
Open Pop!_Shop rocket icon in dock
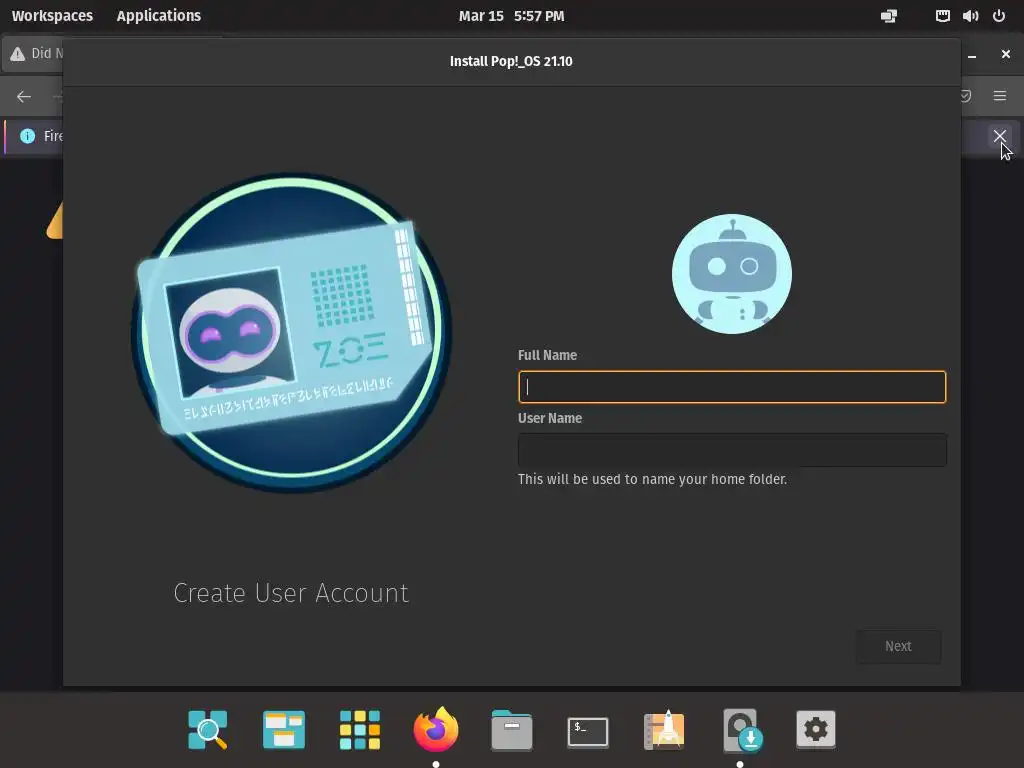(664, 729)
